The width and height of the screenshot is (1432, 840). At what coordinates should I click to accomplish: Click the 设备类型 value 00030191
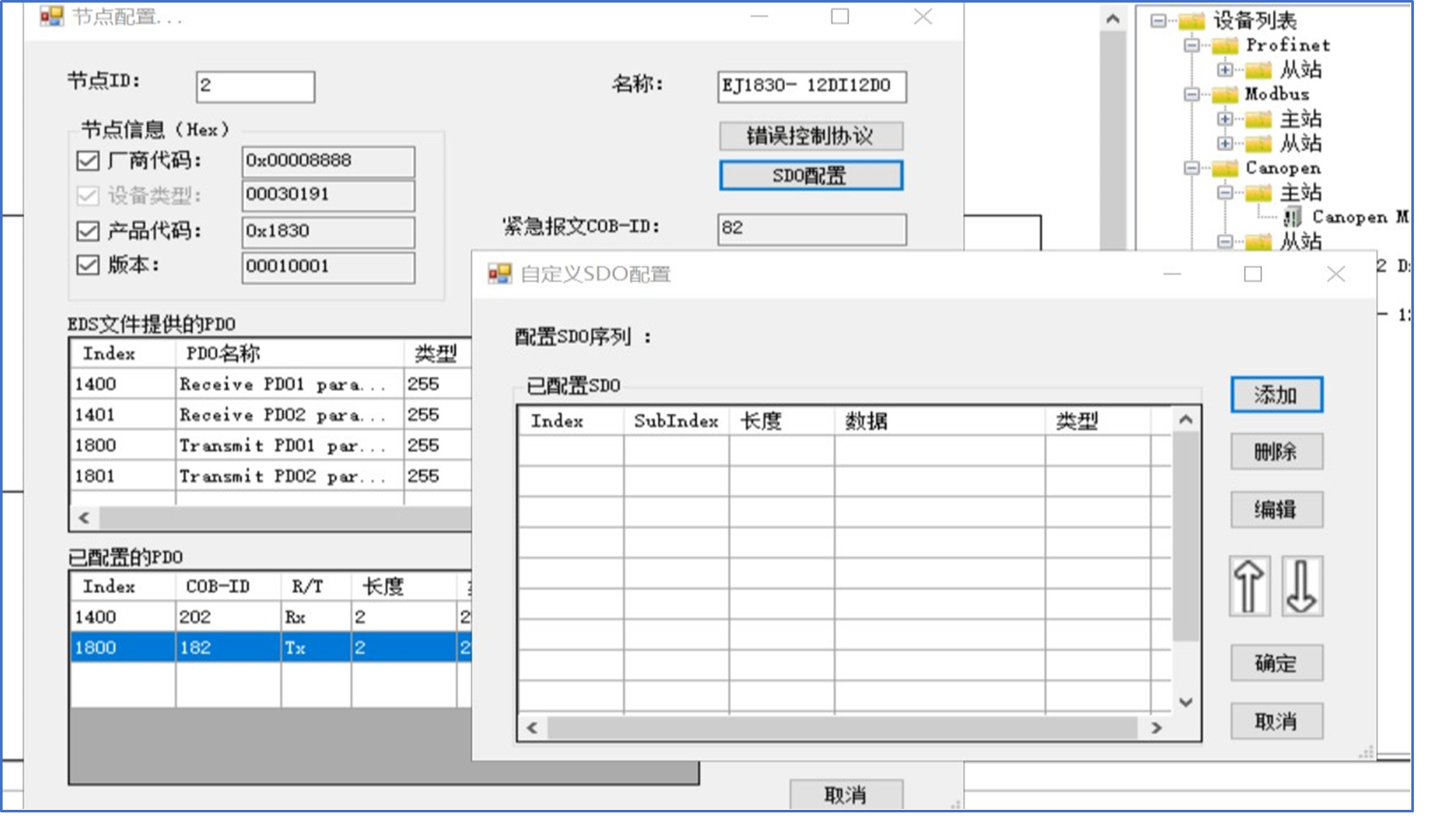click(x=328, y=196)
